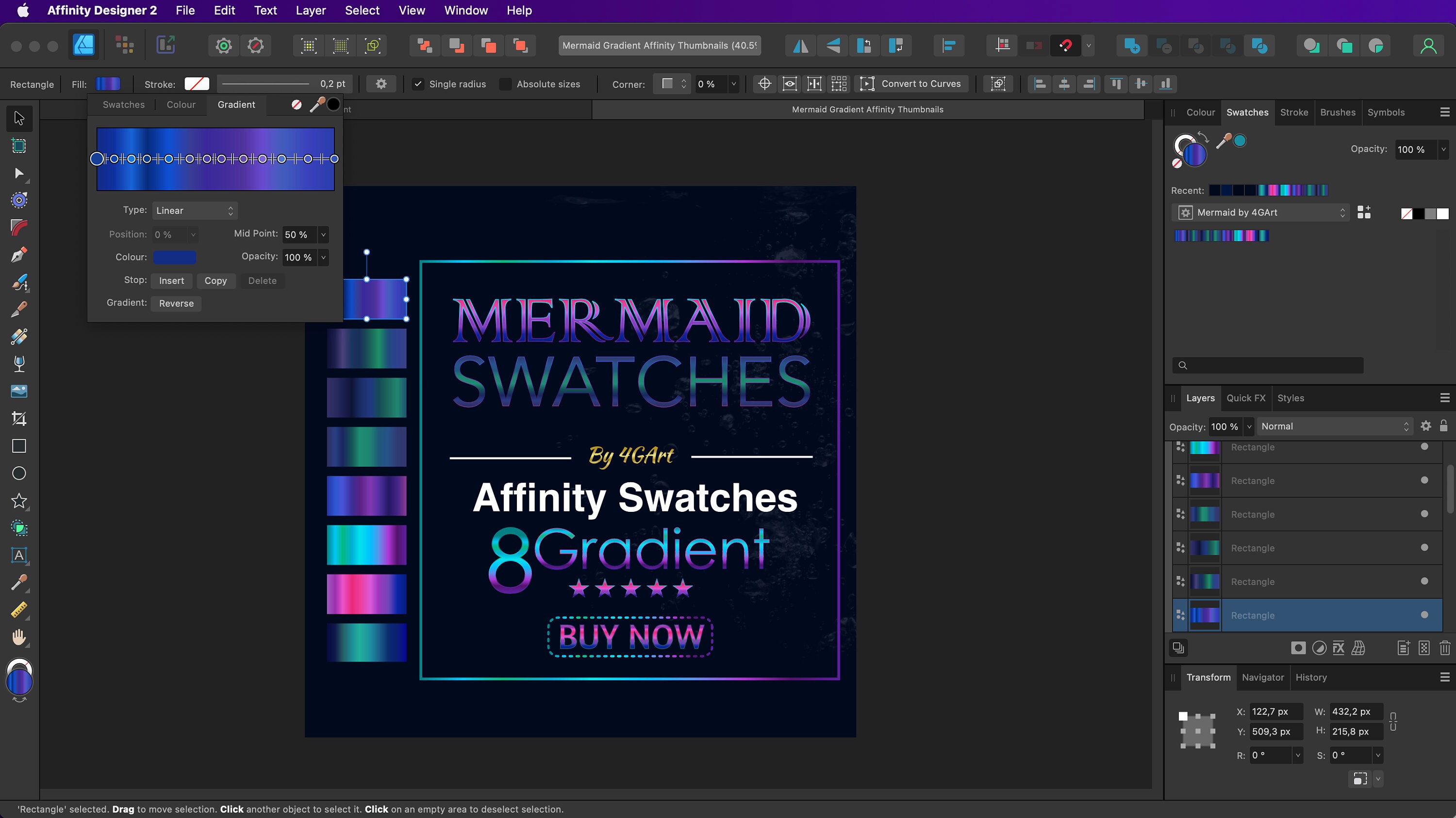Viewport: 1456px width, 818px height.
Task: Click the swatch search field
Action: [1267, 365]
